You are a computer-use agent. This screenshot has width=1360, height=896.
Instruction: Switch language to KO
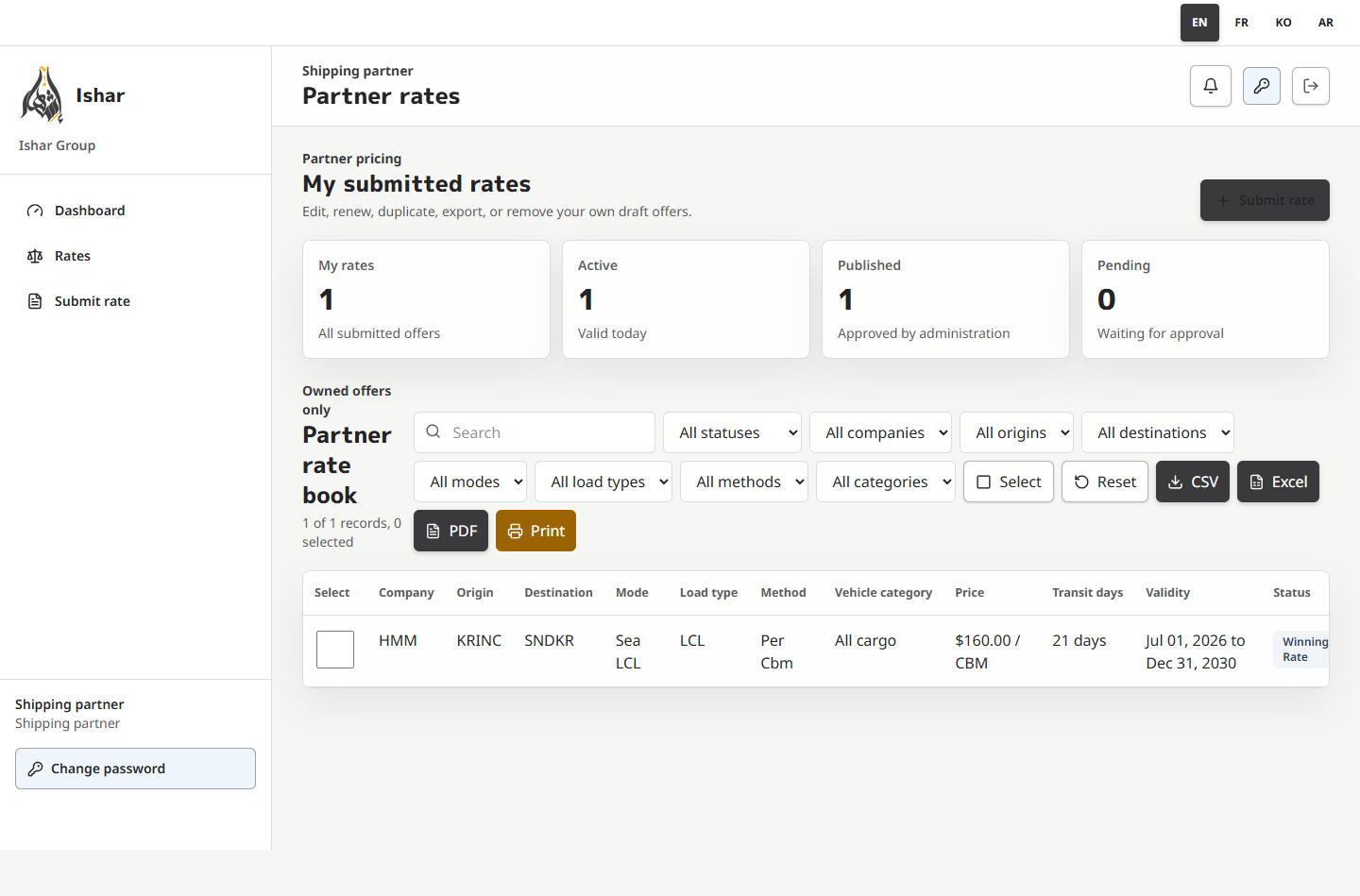point(1283,23)
